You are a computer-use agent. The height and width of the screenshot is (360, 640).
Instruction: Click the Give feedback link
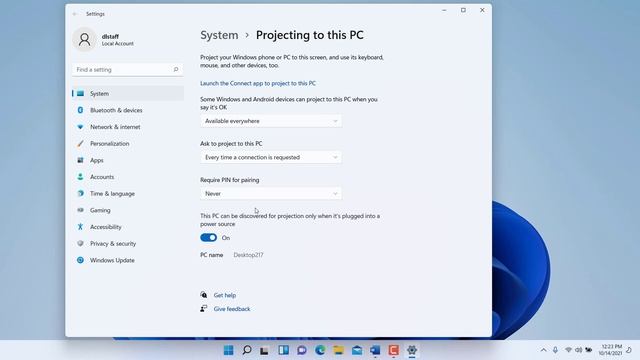[232, 309]
